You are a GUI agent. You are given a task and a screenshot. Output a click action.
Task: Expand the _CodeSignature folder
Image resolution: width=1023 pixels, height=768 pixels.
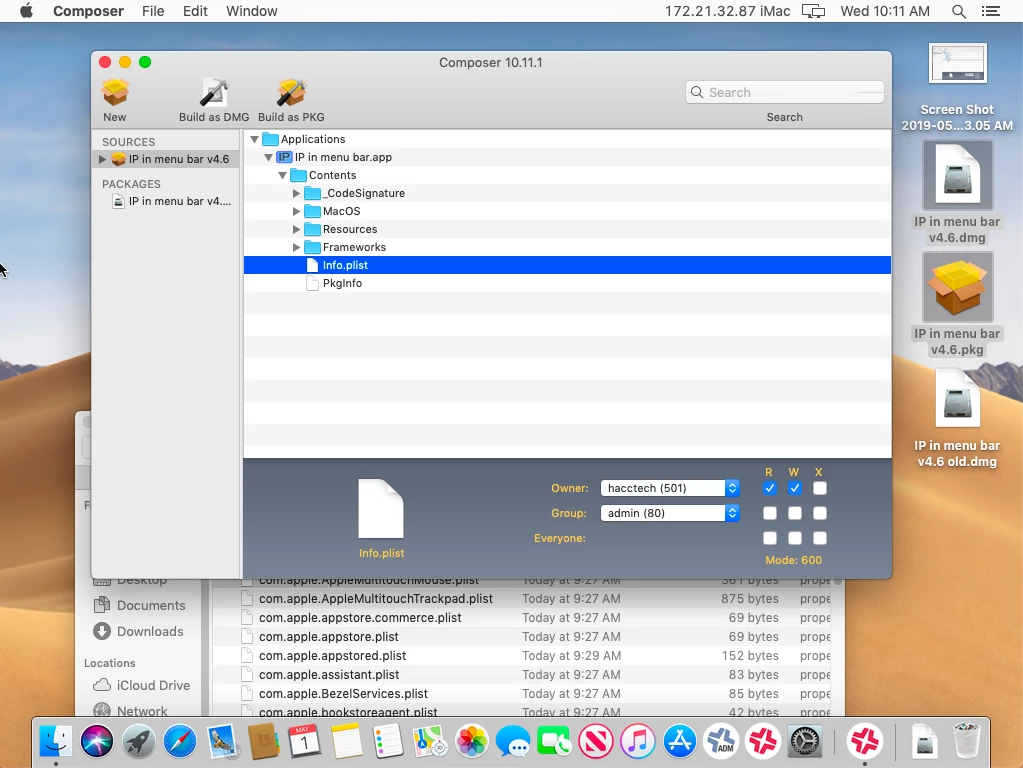296,193
